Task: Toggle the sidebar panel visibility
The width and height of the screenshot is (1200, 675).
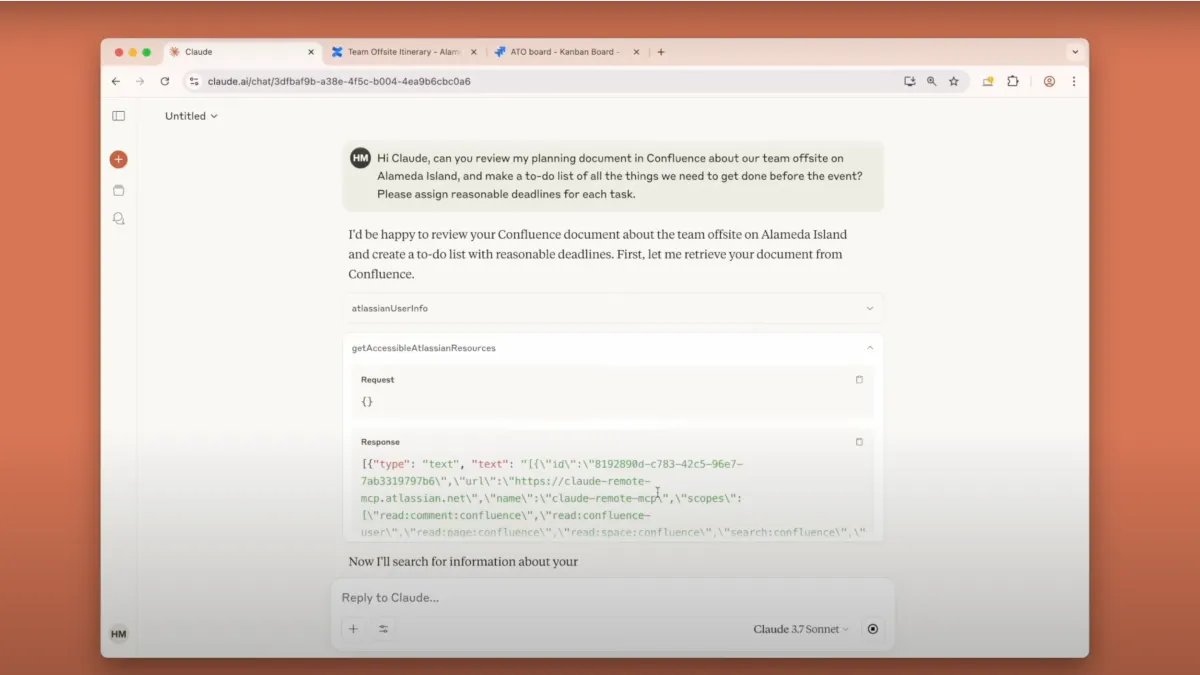Action: point(118,115)
